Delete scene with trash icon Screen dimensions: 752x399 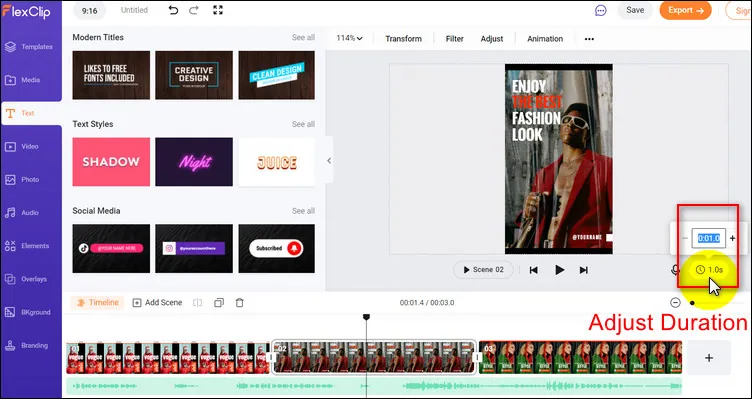(240, 303)
